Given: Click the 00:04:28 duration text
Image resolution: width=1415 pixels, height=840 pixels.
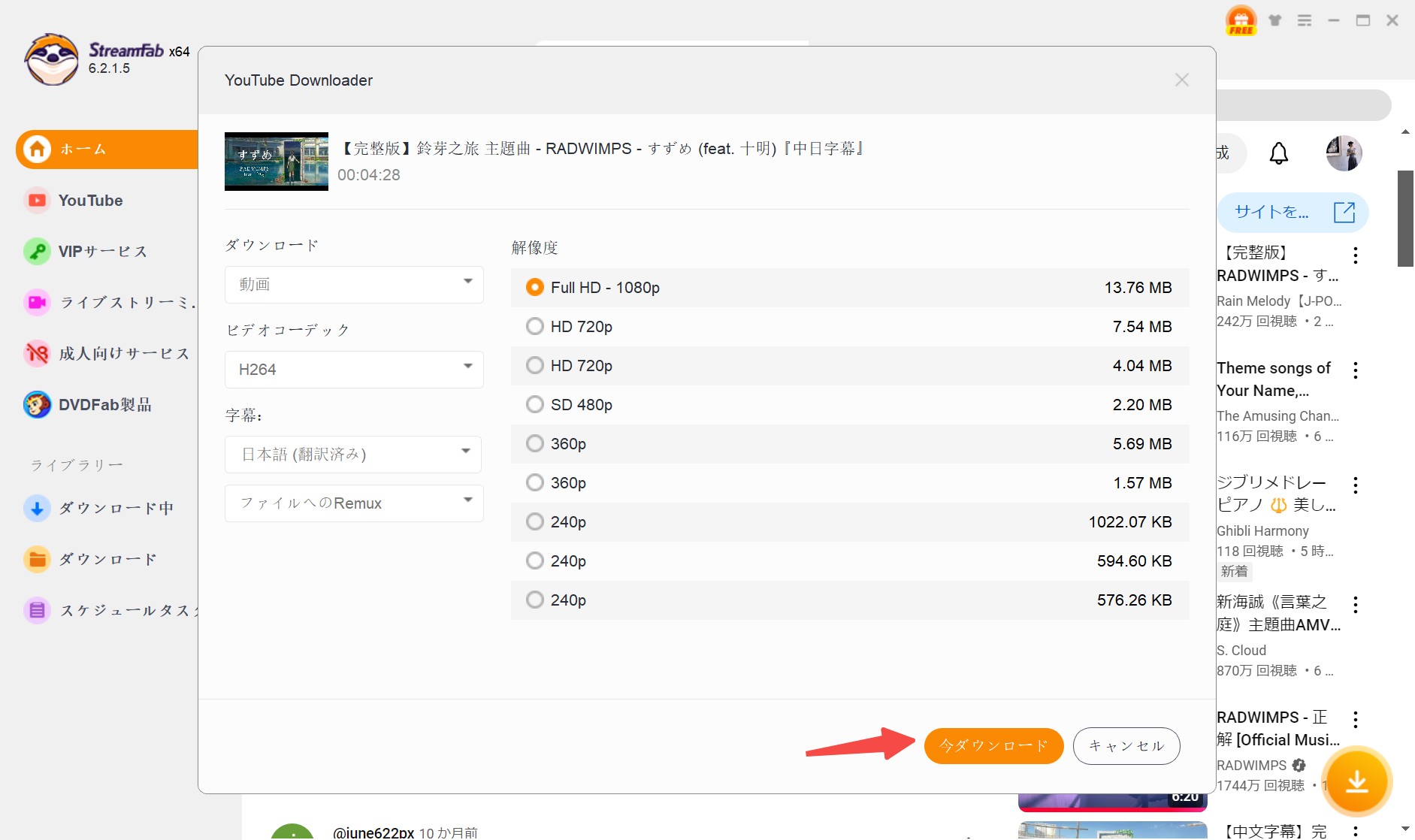Looking at the screenshot, I should pos(369,175).
